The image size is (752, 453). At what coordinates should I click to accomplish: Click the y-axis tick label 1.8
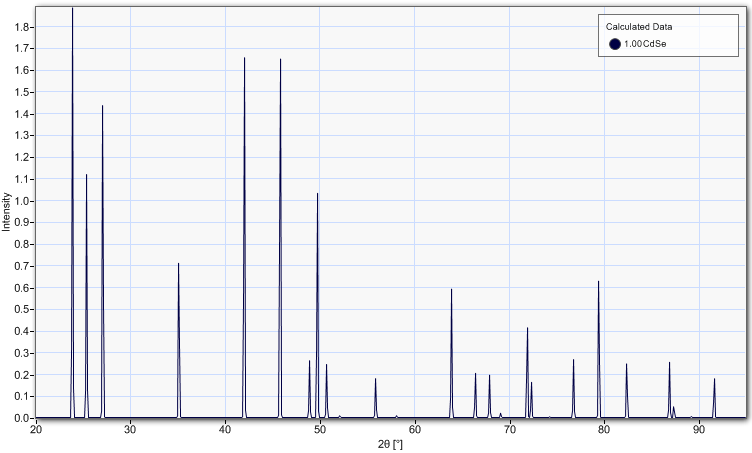coord(21,27)
